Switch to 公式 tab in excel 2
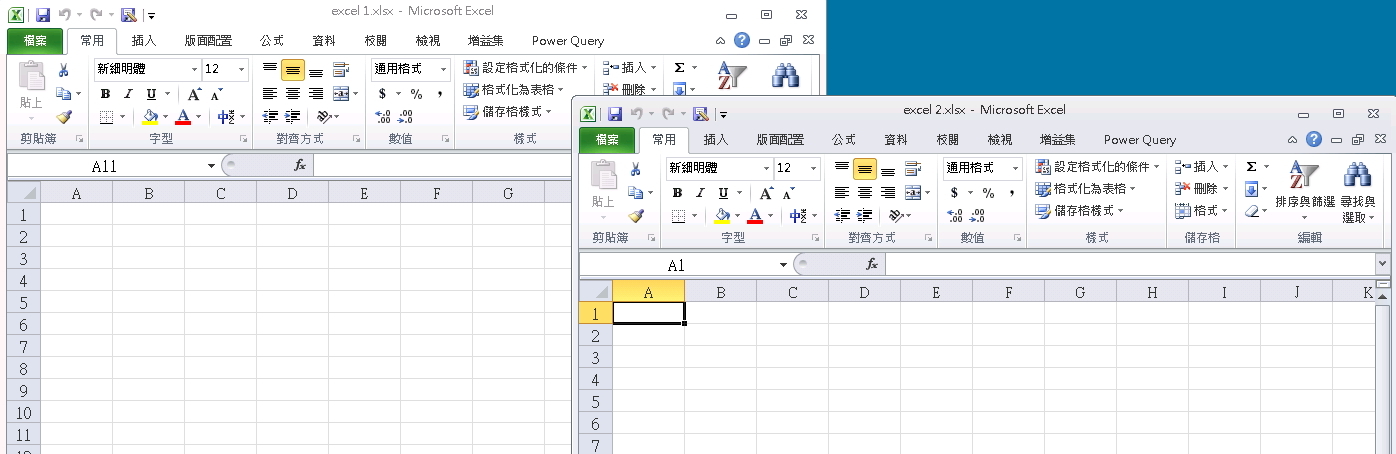 [x=843, y=140]
